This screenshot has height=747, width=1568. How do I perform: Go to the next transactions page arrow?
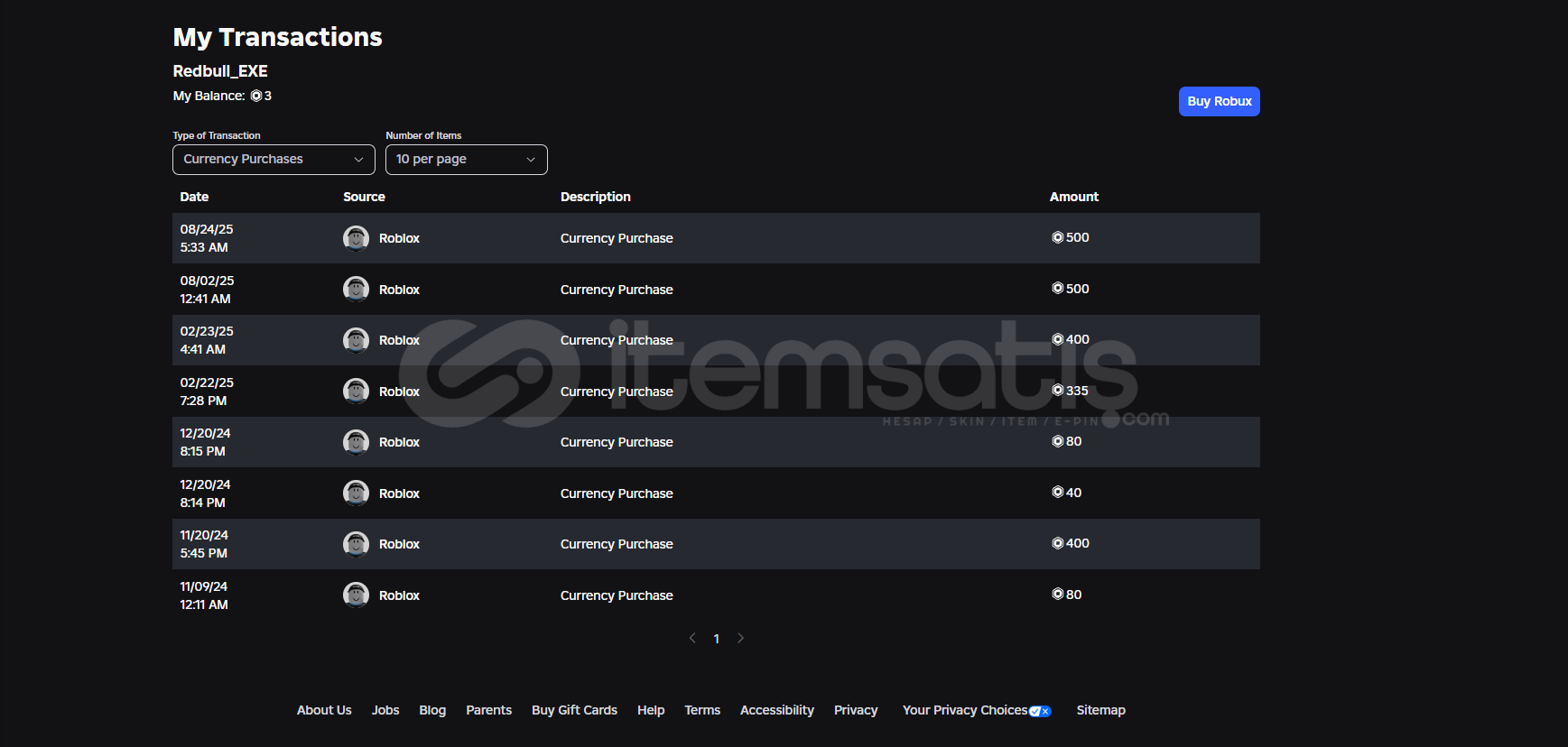click(x=740, y=638)
